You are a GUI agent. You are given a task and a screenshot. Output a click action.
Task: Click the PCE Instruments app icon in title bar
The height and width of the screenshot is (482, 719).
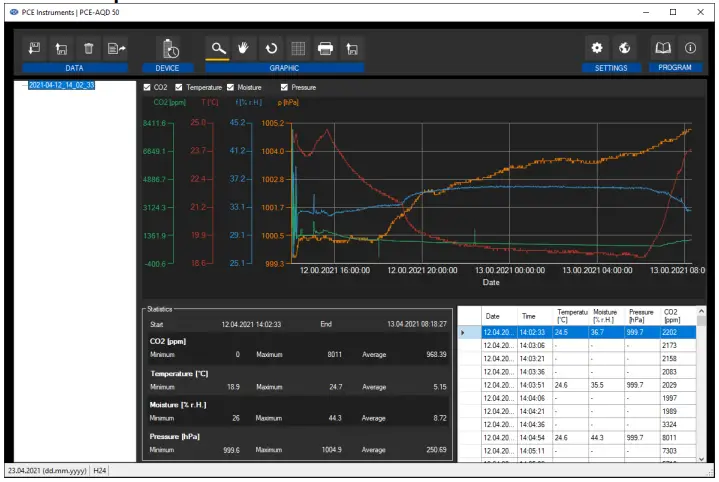14,12
